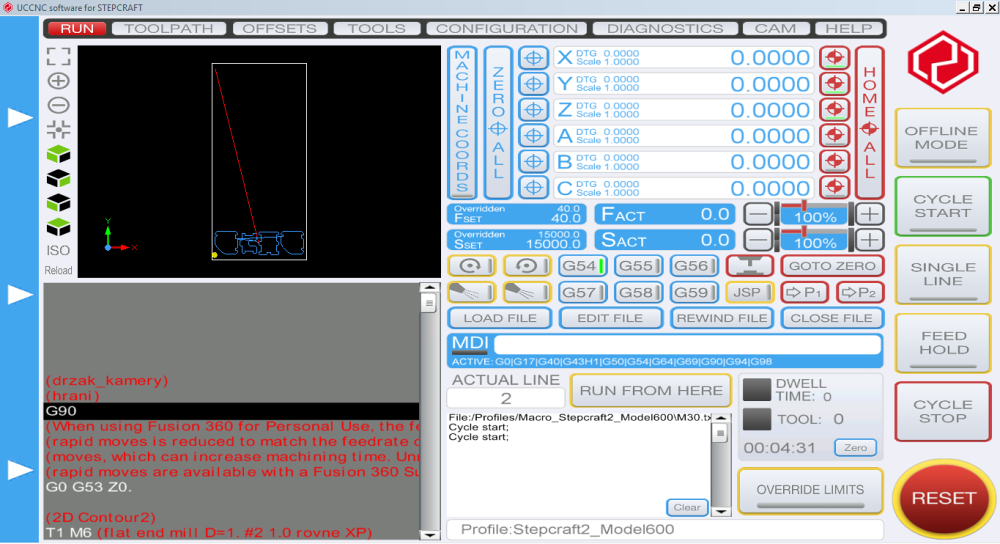Switch to the DIAGNOSTICS tab
This screenshot has width=1000, height=544.
665,29
